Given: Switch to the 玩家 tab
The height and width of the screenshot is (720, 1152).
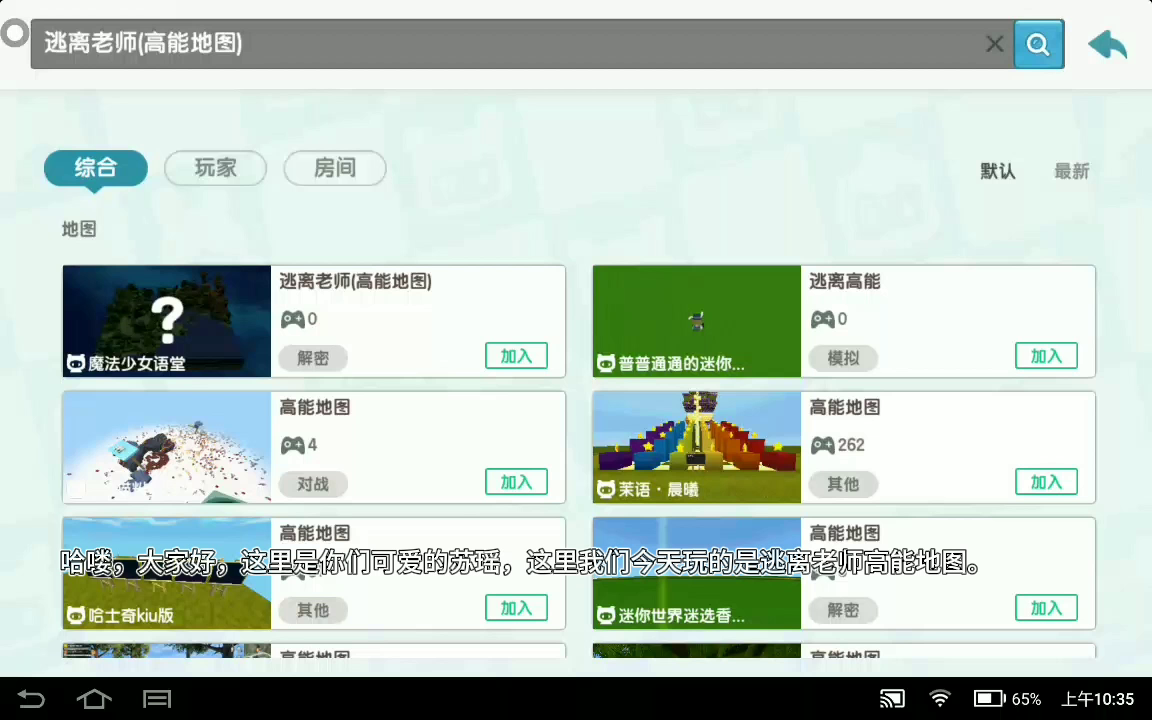Looking at the screenshot, I should [215, 168].
